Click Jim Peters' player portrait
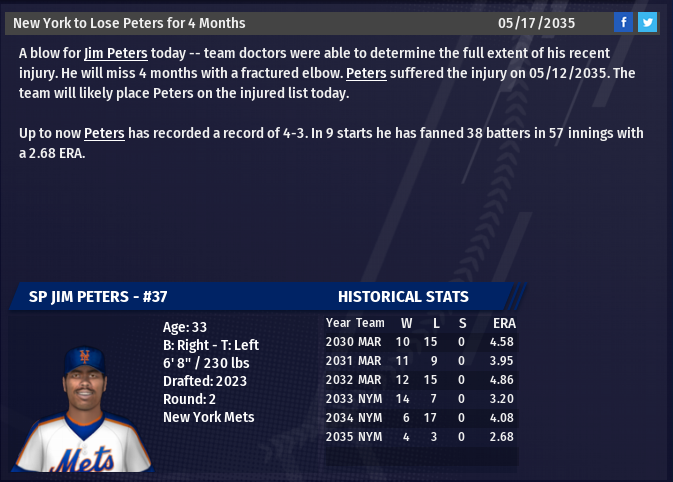673x482 pixels. coord(88,408)
